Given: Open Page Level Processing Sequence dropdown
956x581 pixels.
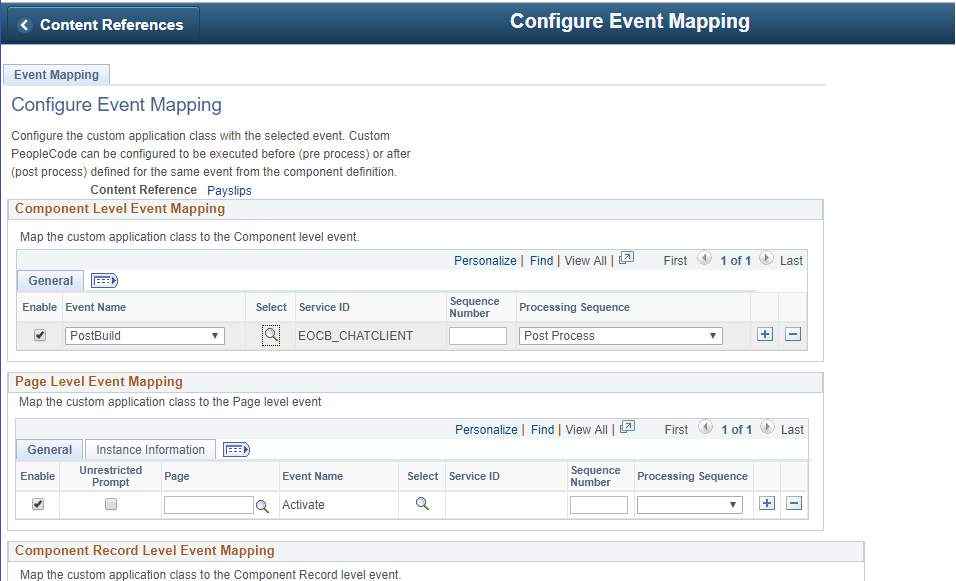Looking at the screenshot, I should 690,505.
